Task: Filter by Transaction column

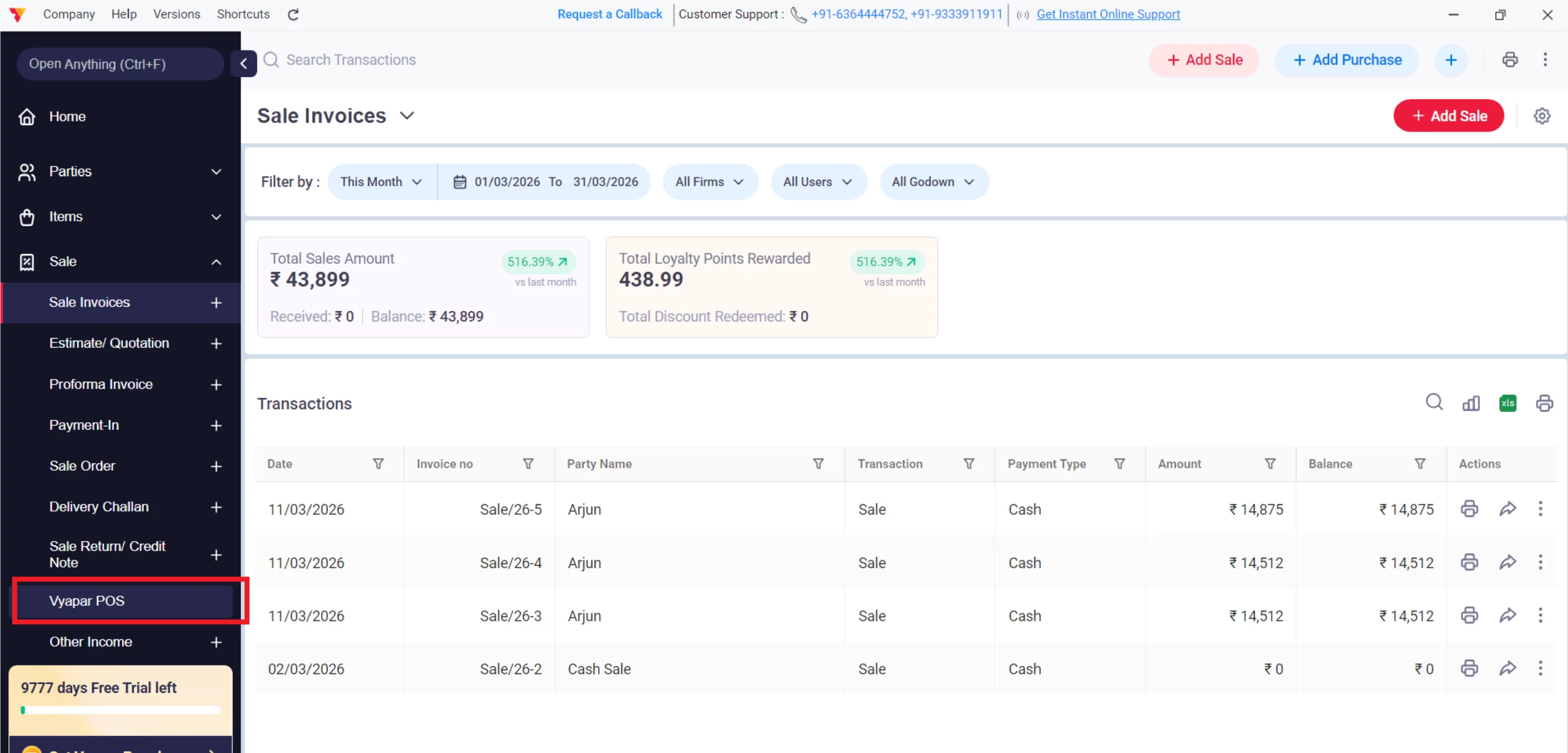Action: point(969,464)
